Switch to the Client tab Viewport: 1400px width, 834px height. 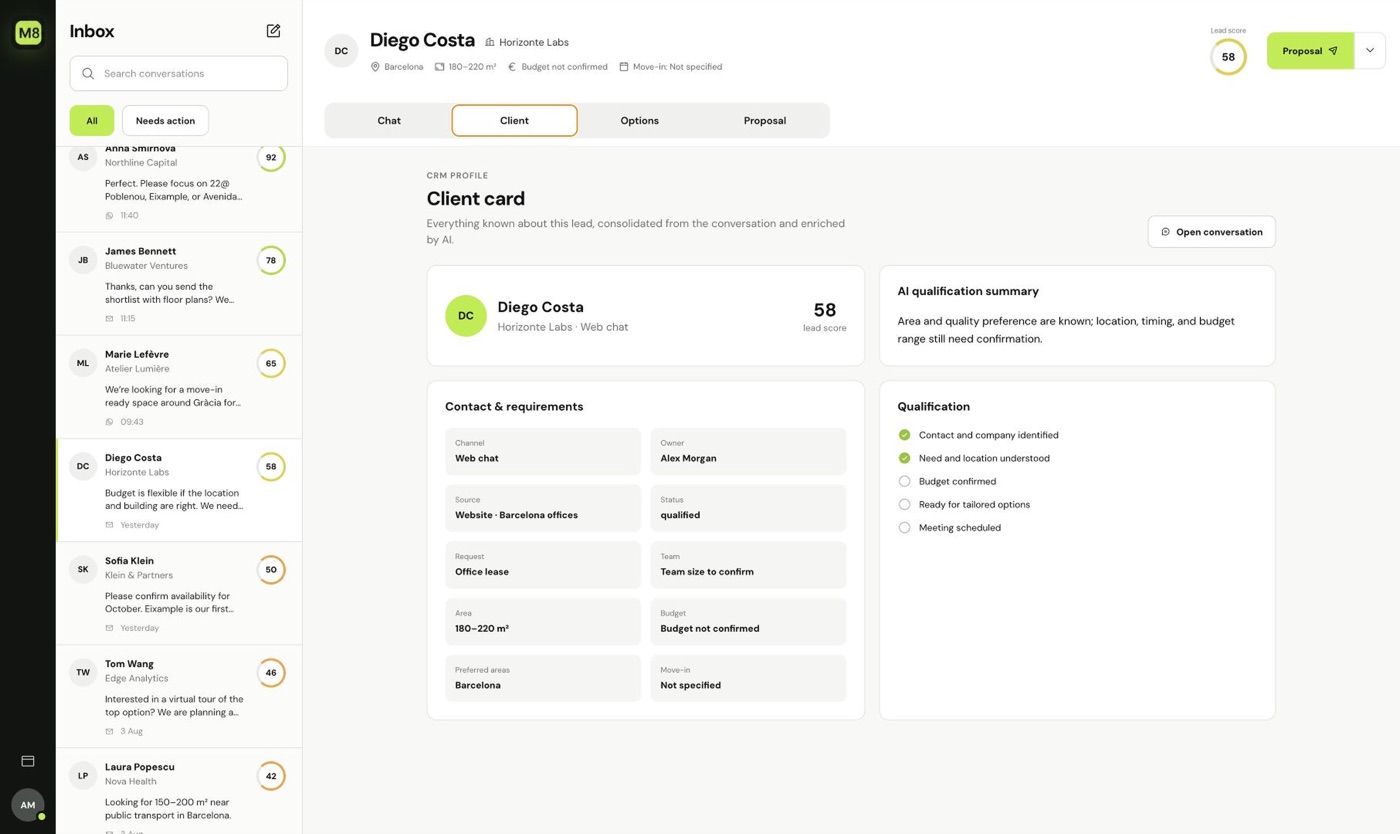pyautogui.click(x=514, y=120)
